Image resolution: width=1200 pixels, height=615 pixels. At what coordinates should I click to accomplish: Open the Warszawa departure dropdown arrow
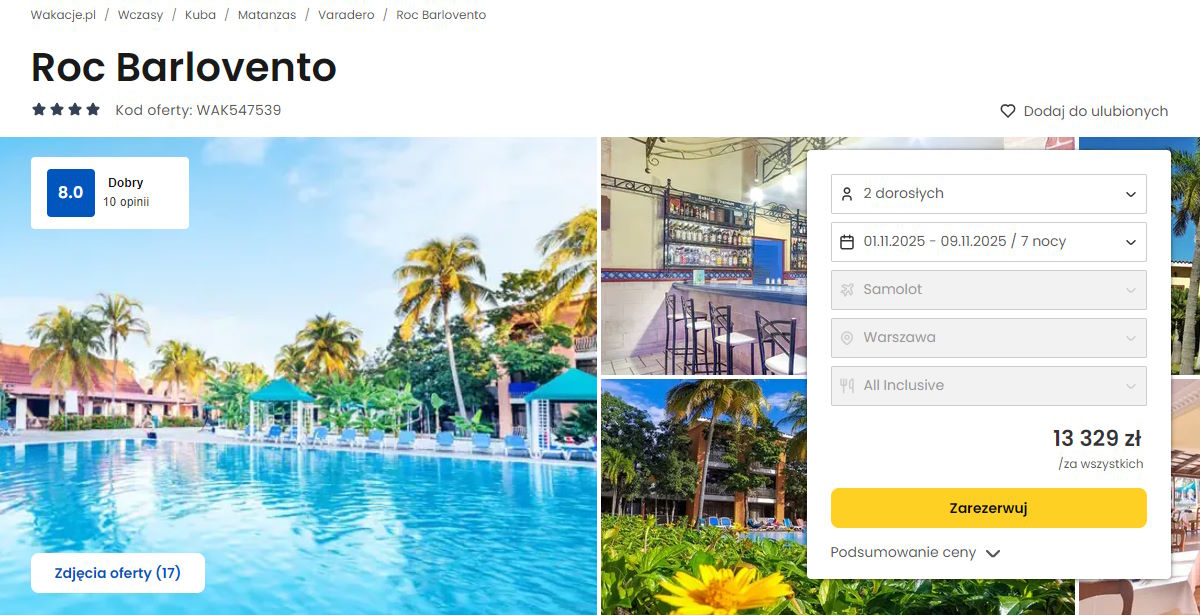1131,338
